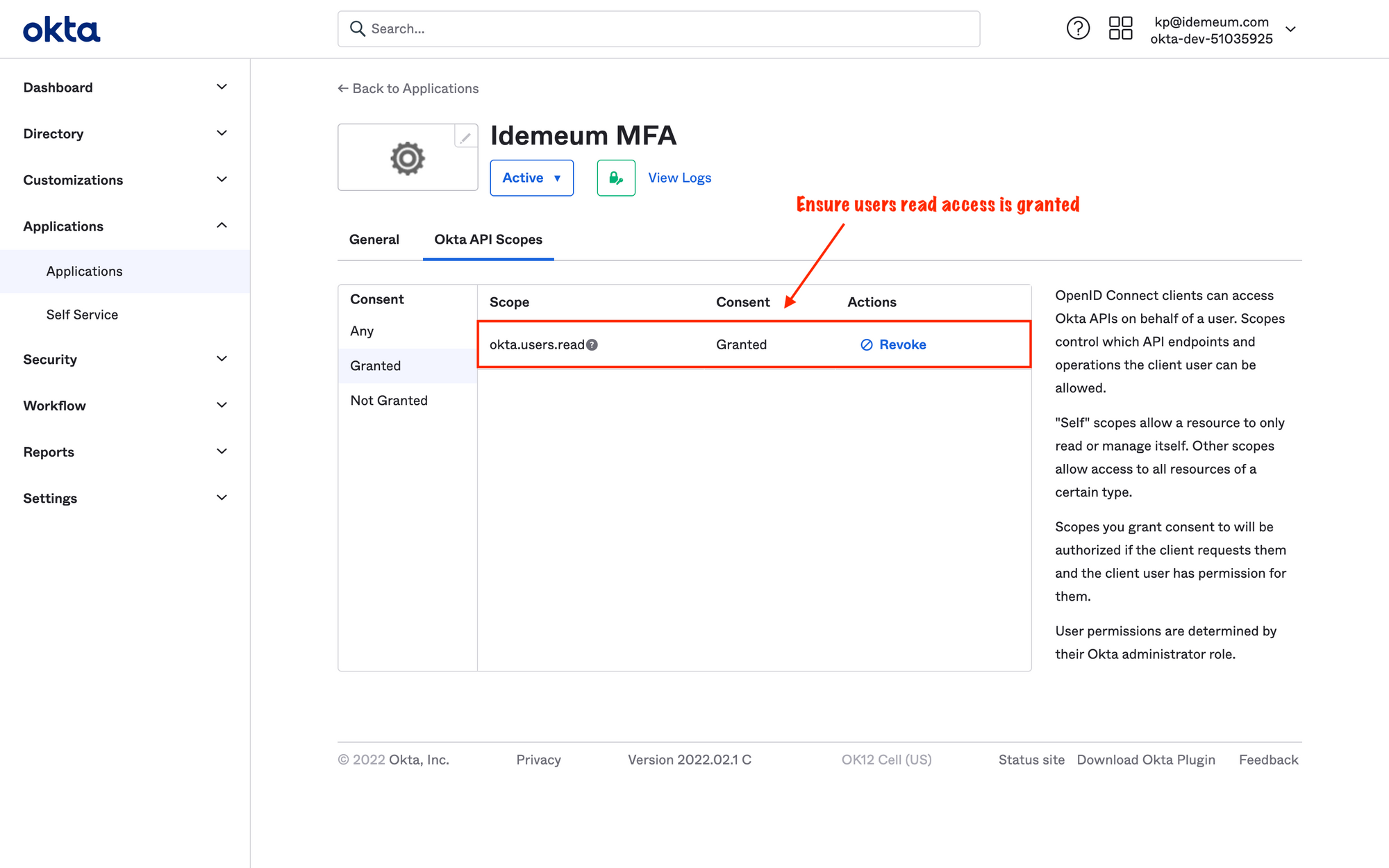Click the Okta logo

(x=62, y=30)
